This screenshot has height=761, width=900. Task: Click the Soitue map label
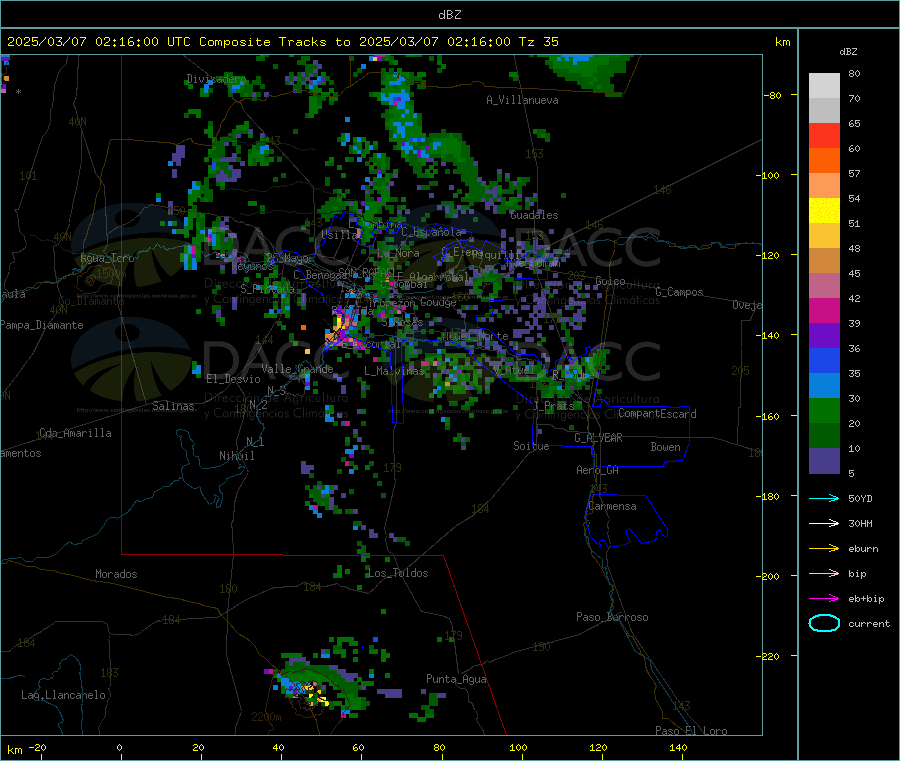531,446
